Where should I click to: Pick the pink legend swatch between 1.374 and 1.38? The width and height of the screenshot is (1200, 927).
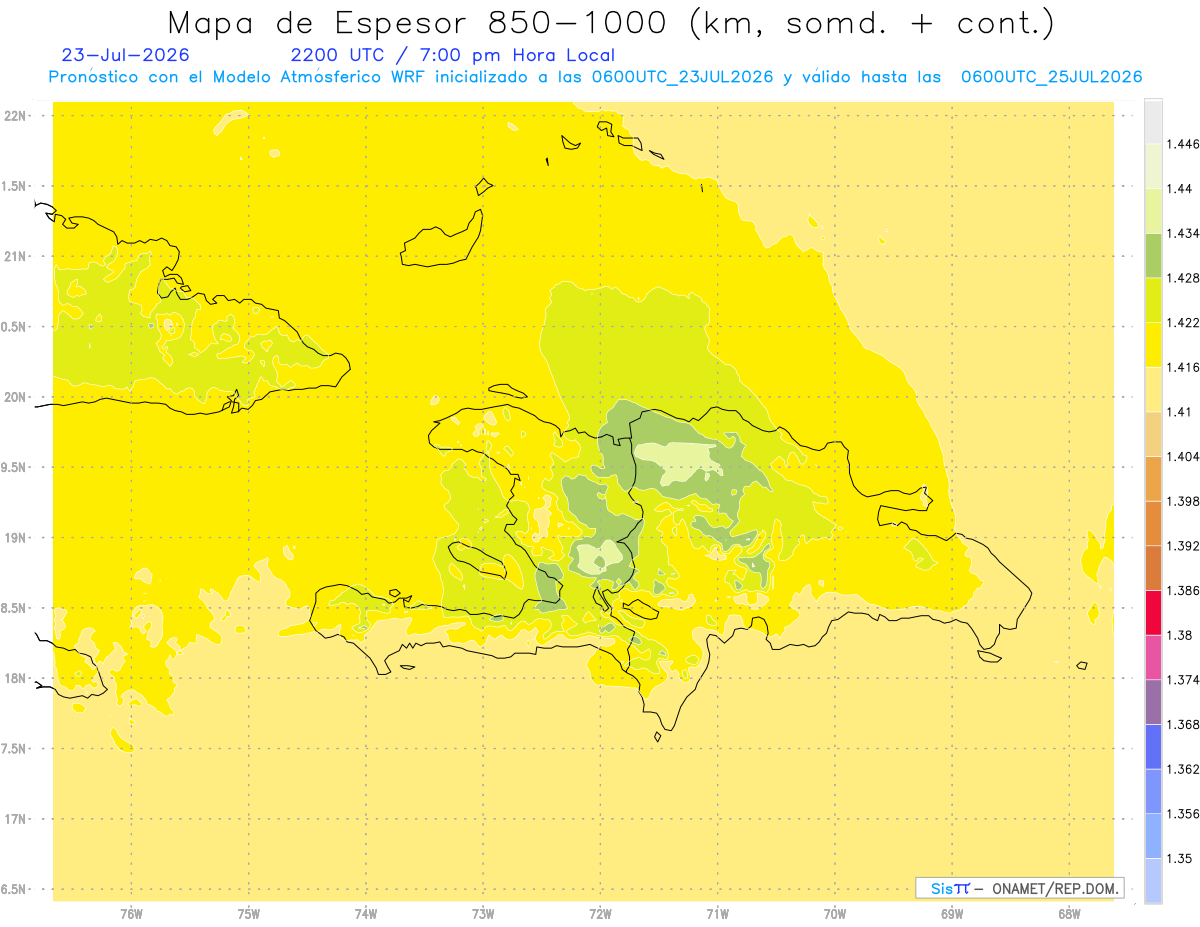click(x=1153, y=657)
